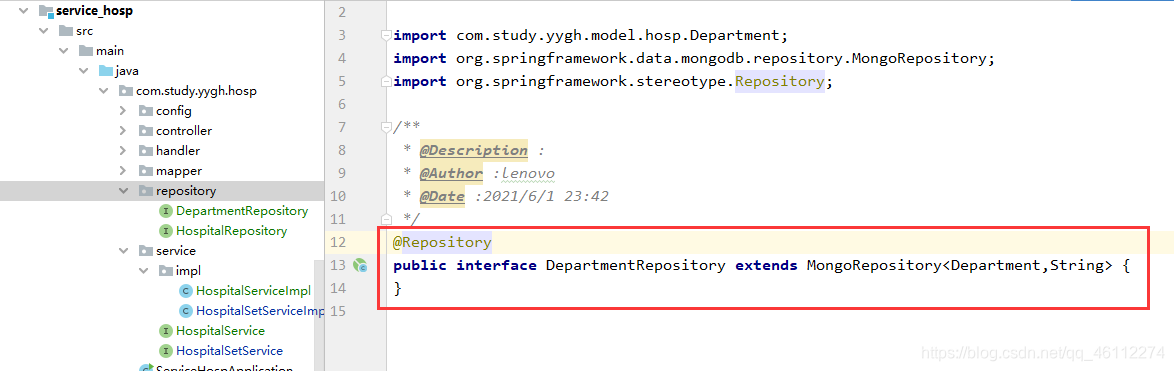Image resolution: width=1174 pixels, height=371 pixels.
Task: Collapse the service package arrow
Action: click(x=124, y=251)
